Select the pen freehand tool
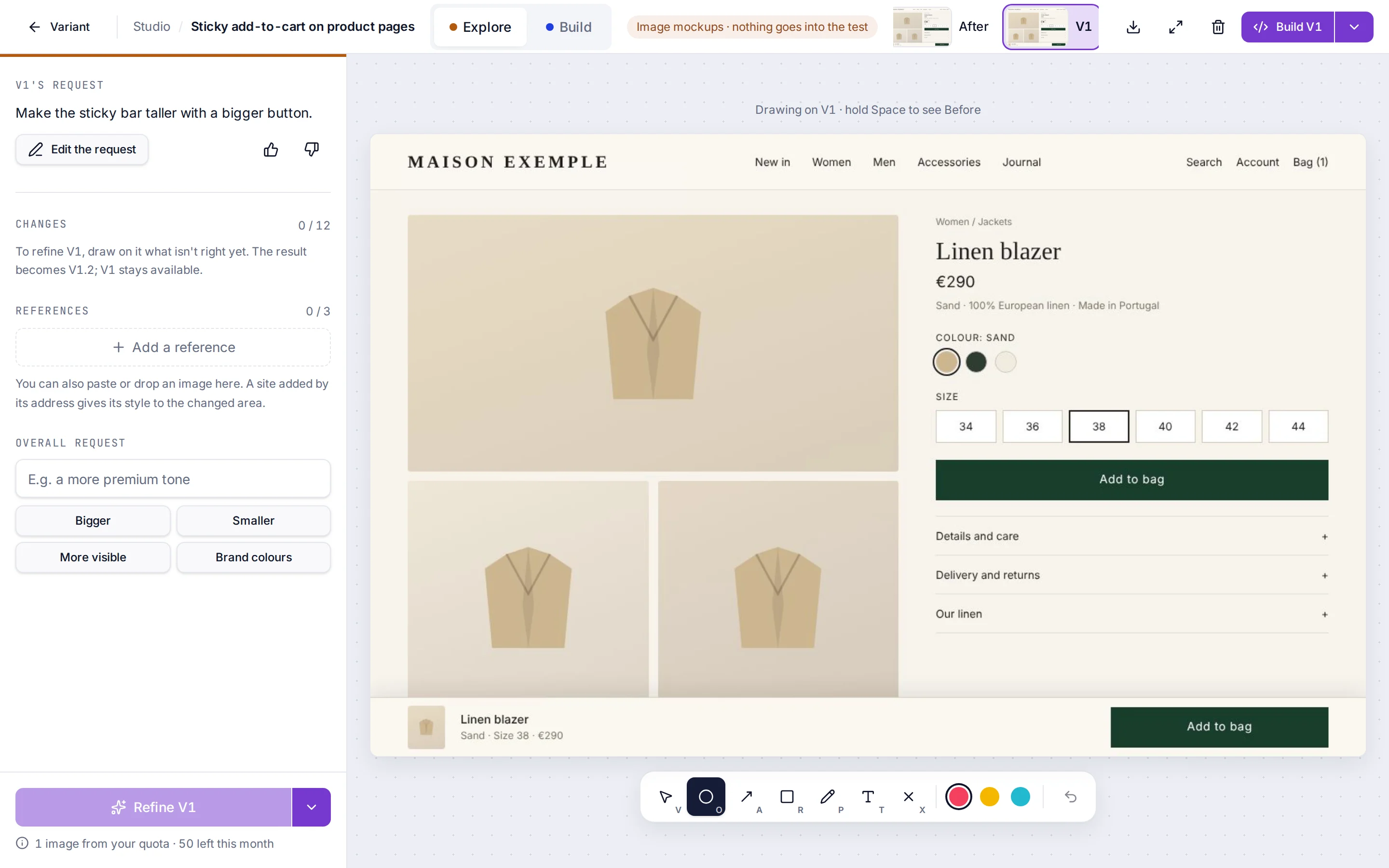 pos(828,797)
